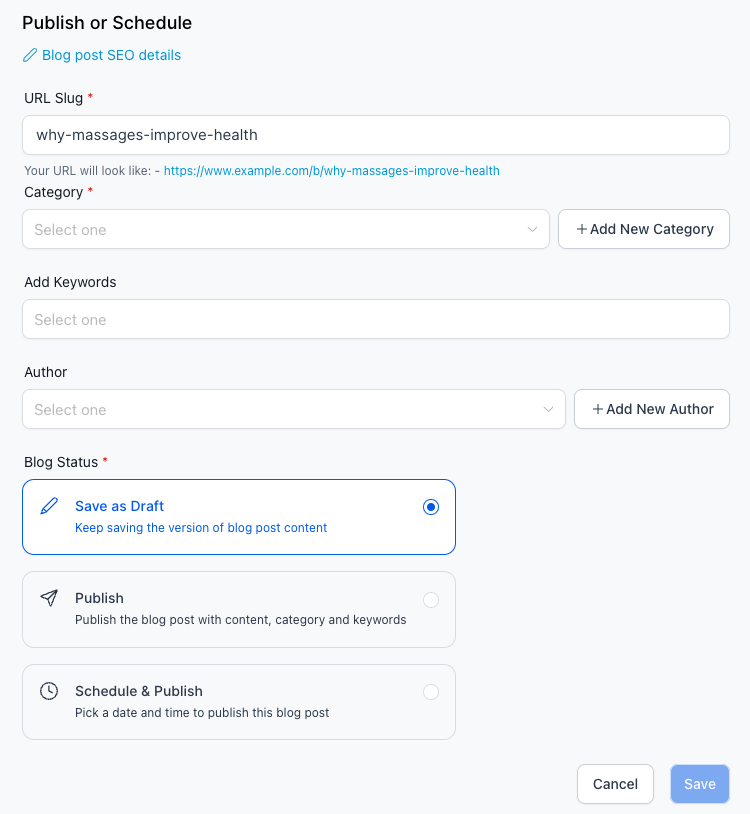Click the plus icon on Add New Author
Image resolution: width=750 pixels, height=814 pixels.
coord(598,409)
